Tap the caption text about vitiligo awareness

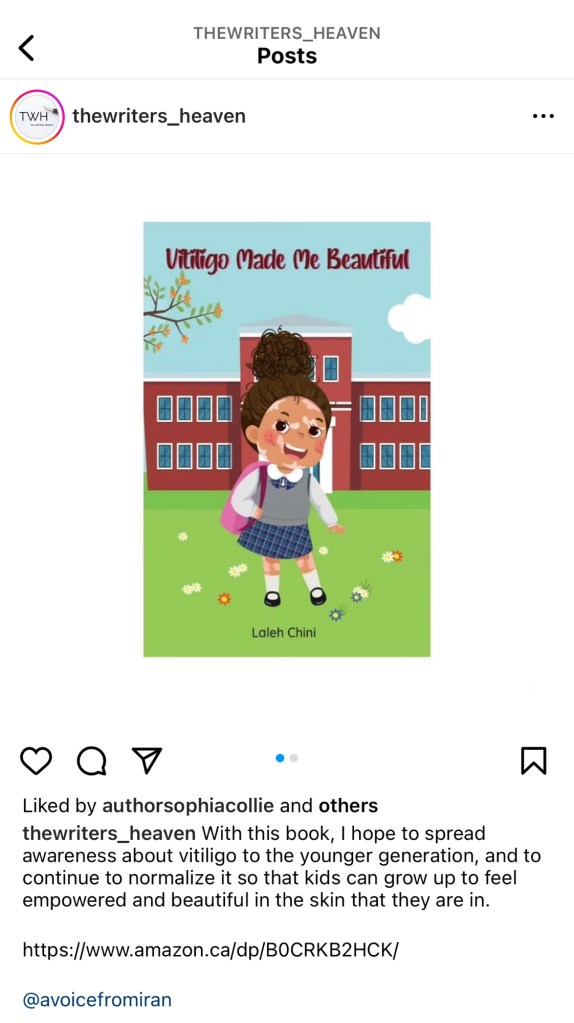pos(282,867)
